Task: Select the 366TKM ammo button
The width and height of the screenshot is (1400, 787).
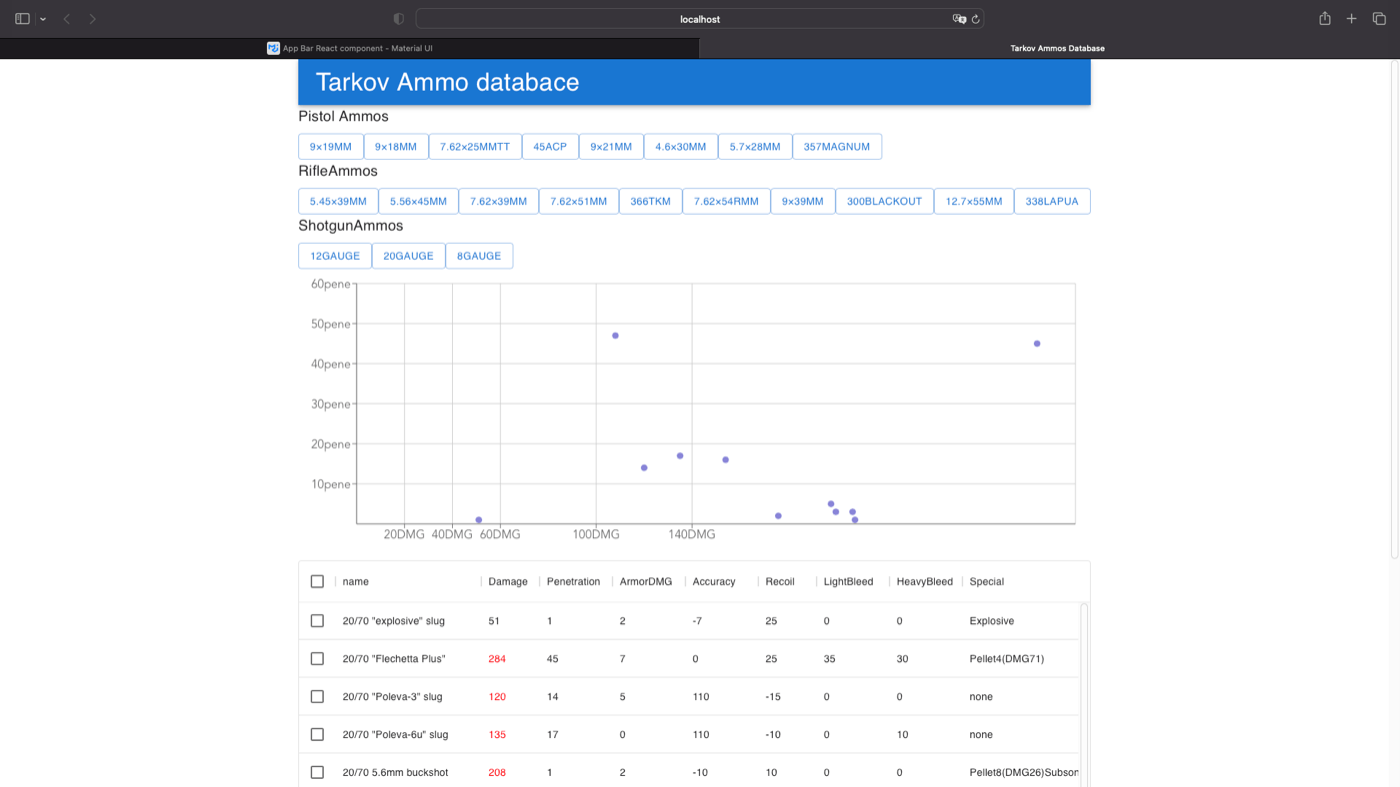Action: click(651, 201)
